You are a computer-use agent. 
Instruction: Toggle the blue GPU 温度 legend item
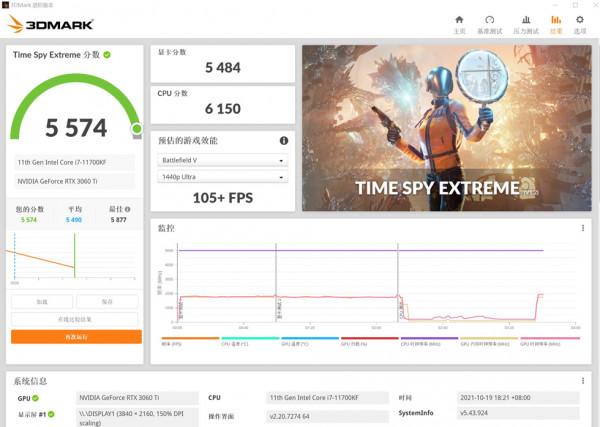(x=310, y=341)
